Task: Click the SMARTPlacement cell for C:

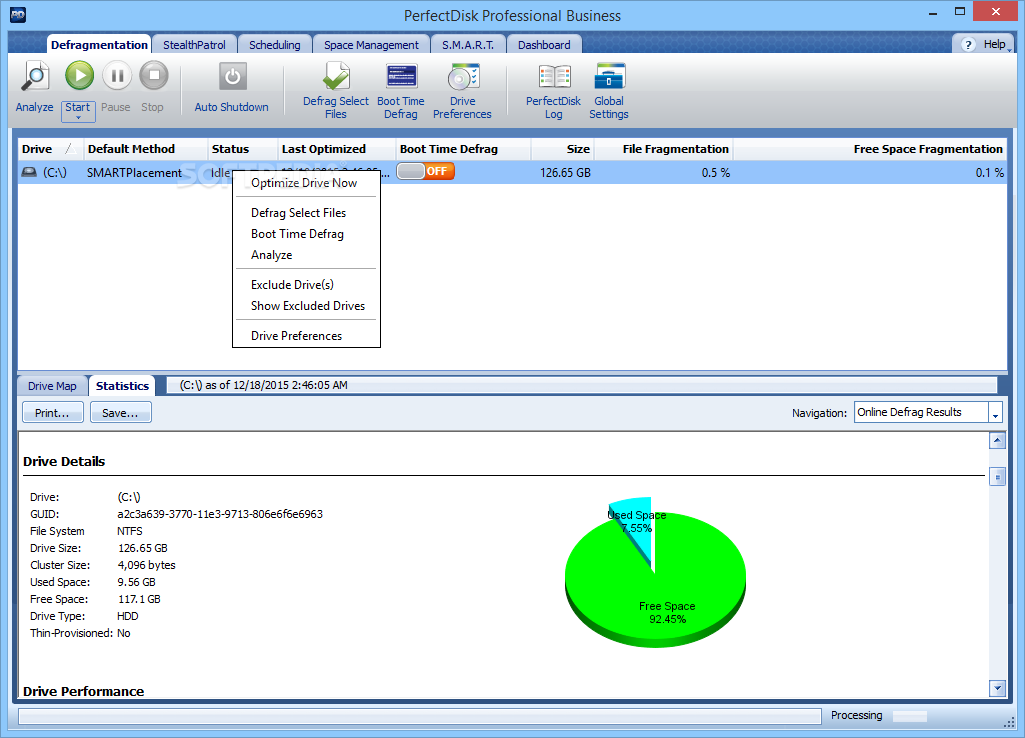Action: tap(134, 173)
